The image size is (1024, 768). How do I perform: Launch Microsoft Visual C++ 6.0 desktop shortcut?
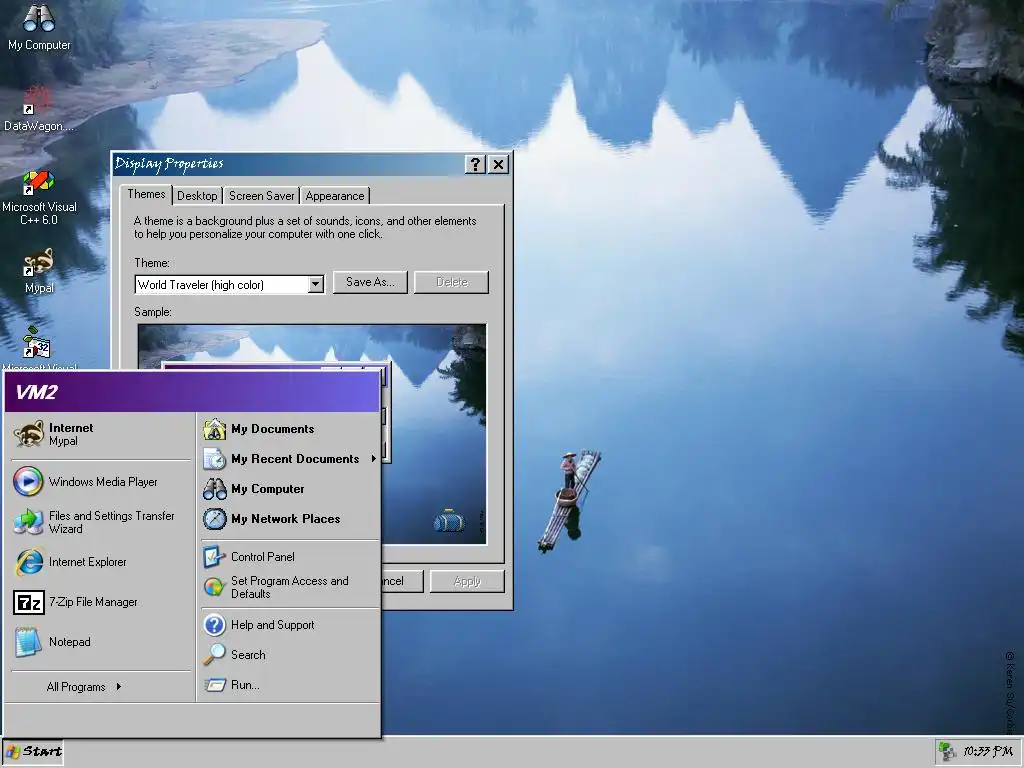pos(39,198)
